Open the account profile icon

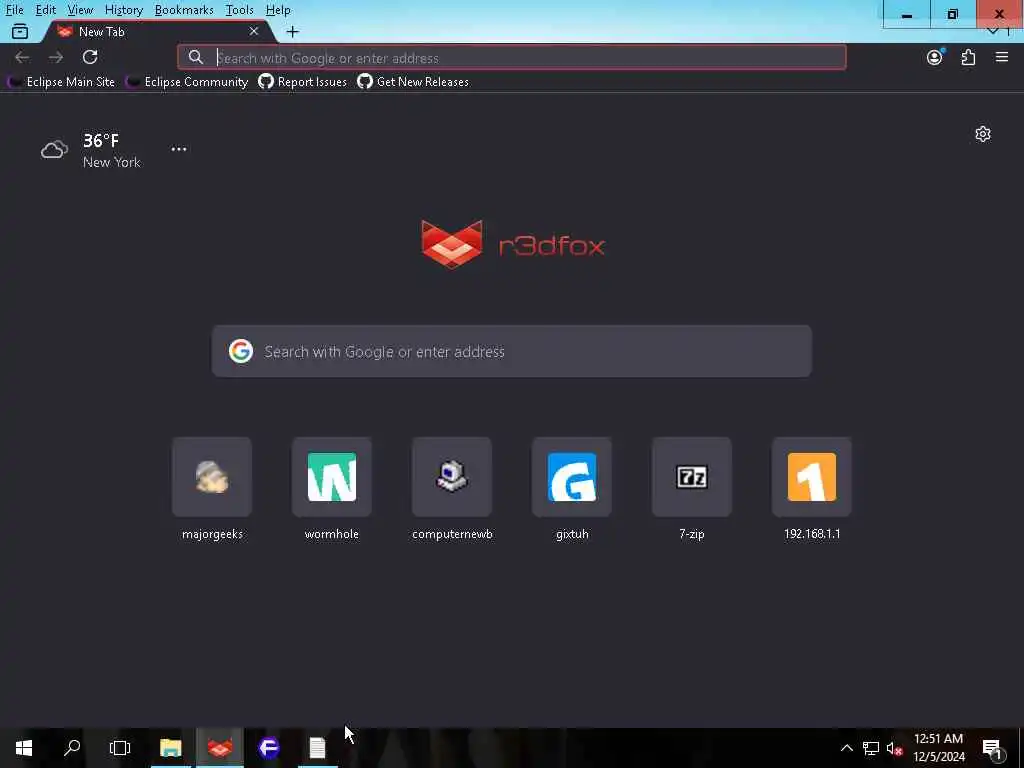click(x=935, y=57)
